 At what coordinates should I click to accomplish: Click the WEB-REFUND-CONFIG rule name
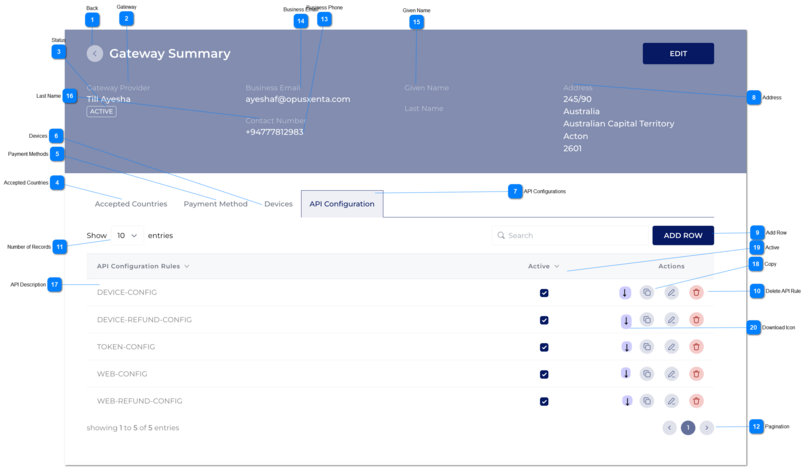(139, 401)
